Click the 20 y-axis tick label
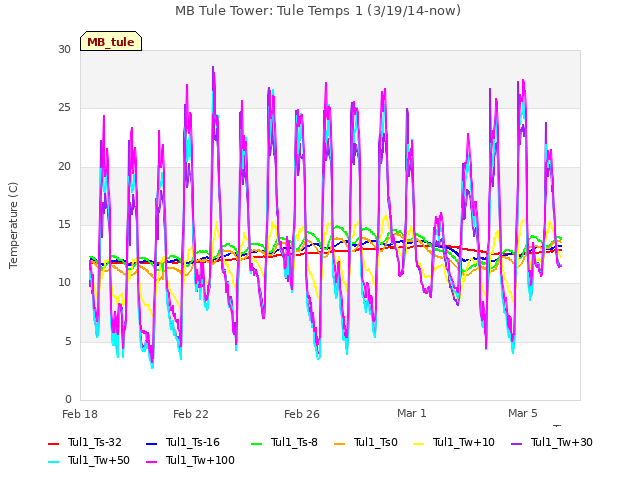The height and width of the screenshot is (480, 640). pos(64,167)
